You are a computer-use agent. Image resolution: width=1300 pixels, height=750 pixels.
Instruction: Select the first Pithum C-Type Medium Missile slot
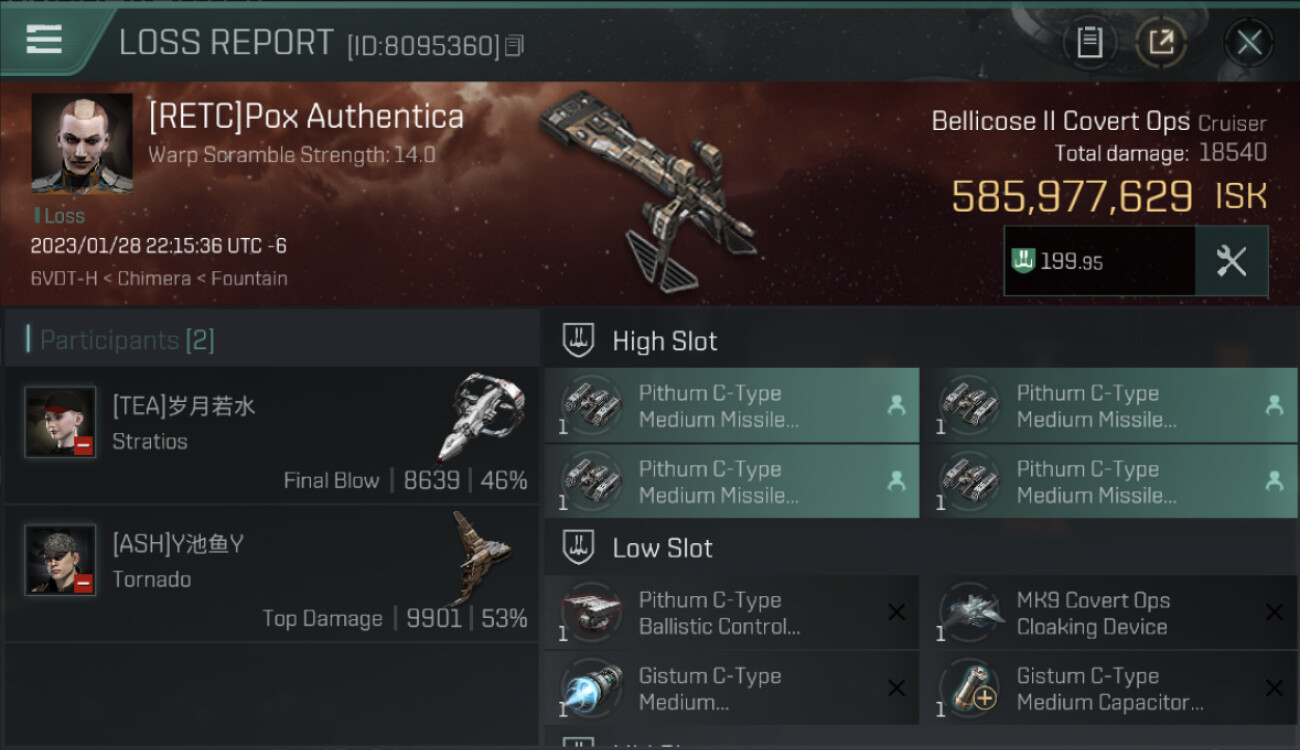[732, 406]
